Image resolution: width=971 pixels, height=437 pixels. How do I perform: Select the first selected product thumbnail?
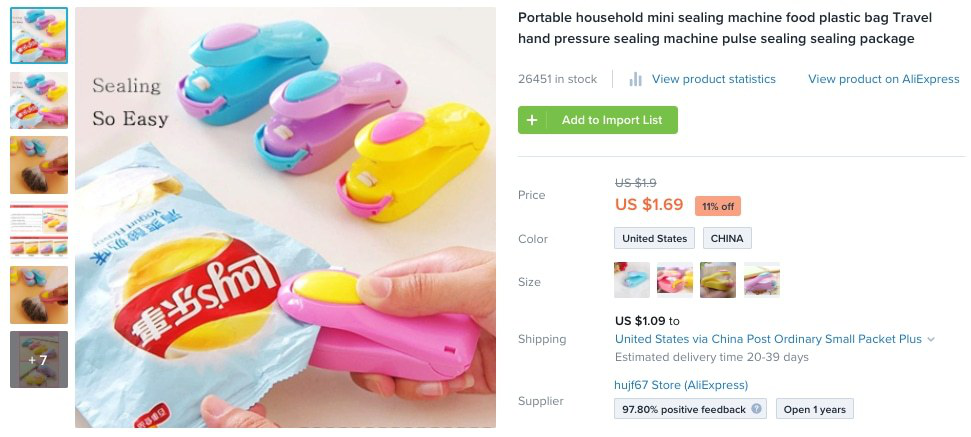pyautogui.click(x=39, y=36)
